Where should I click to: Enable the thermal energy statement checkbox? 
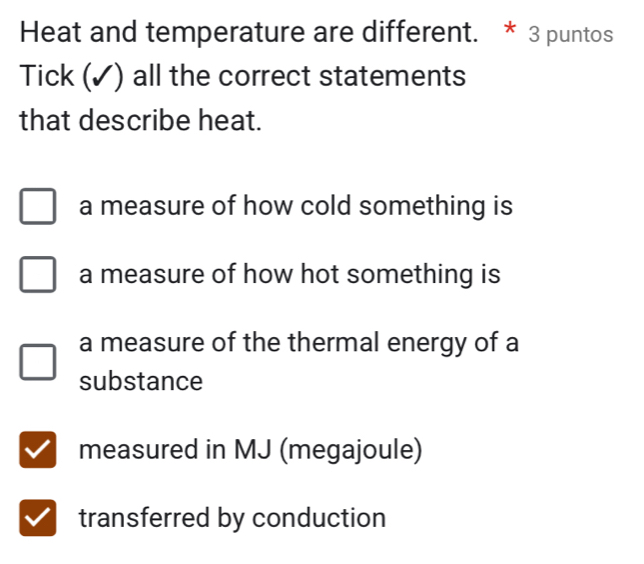click(37, 363)
